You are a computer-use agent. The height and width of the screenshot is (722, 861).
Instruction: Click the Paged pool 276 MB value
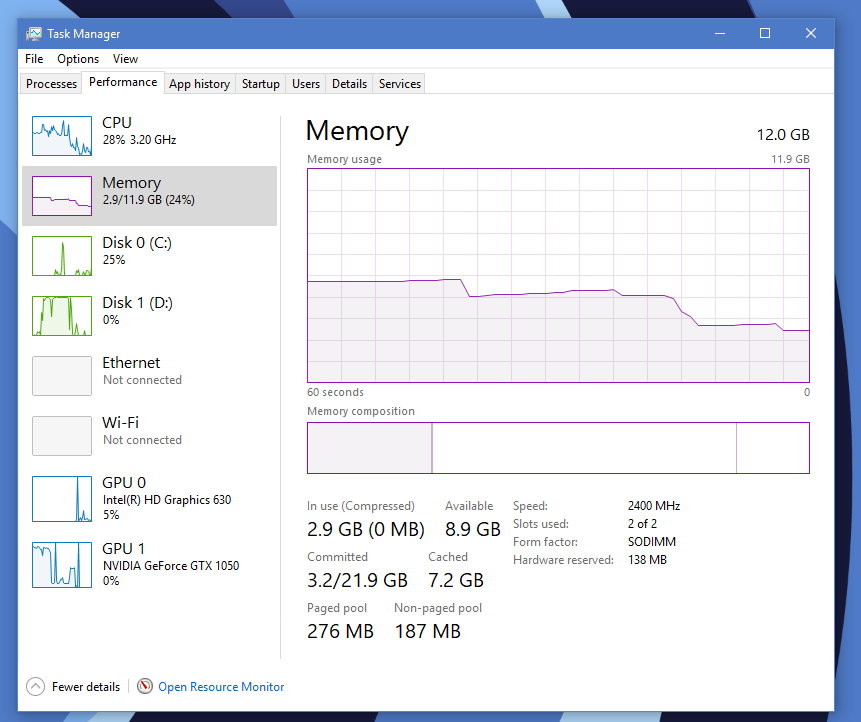click(340, 631)
